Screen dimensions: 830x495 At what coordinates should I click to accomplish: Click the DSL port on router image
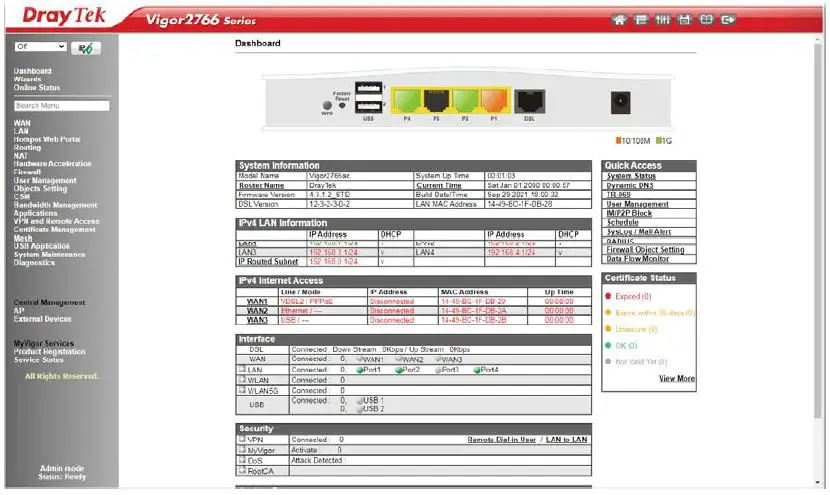point(529,101)
